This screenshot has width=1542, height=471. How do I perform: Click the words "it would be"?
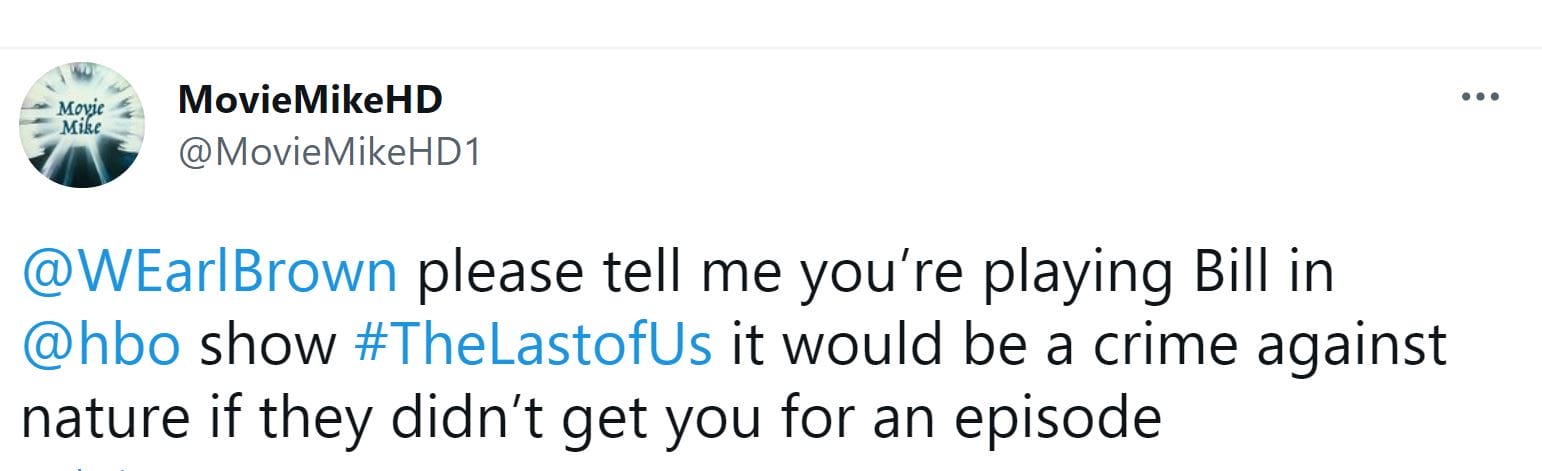click(x=863, y=346)
